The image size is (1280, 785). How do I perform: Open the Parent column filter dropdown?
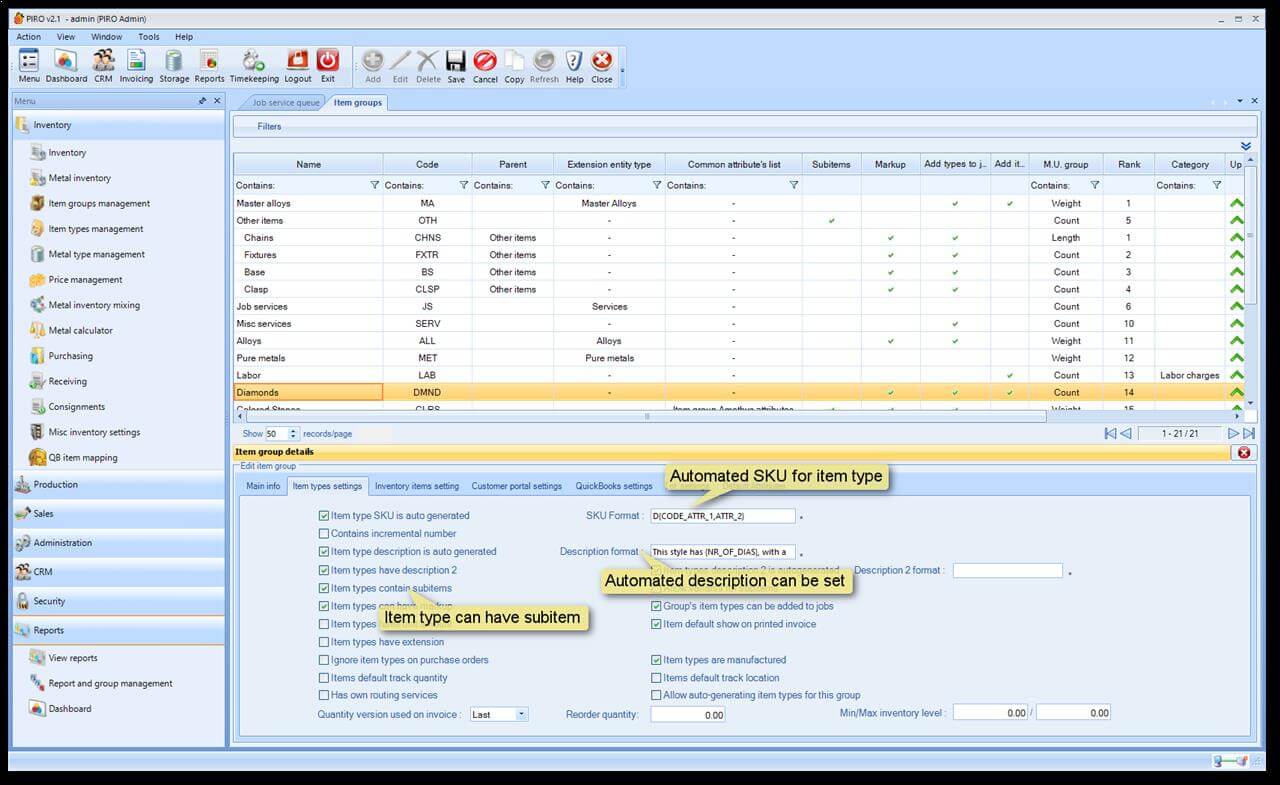click(x=545, y=185)
